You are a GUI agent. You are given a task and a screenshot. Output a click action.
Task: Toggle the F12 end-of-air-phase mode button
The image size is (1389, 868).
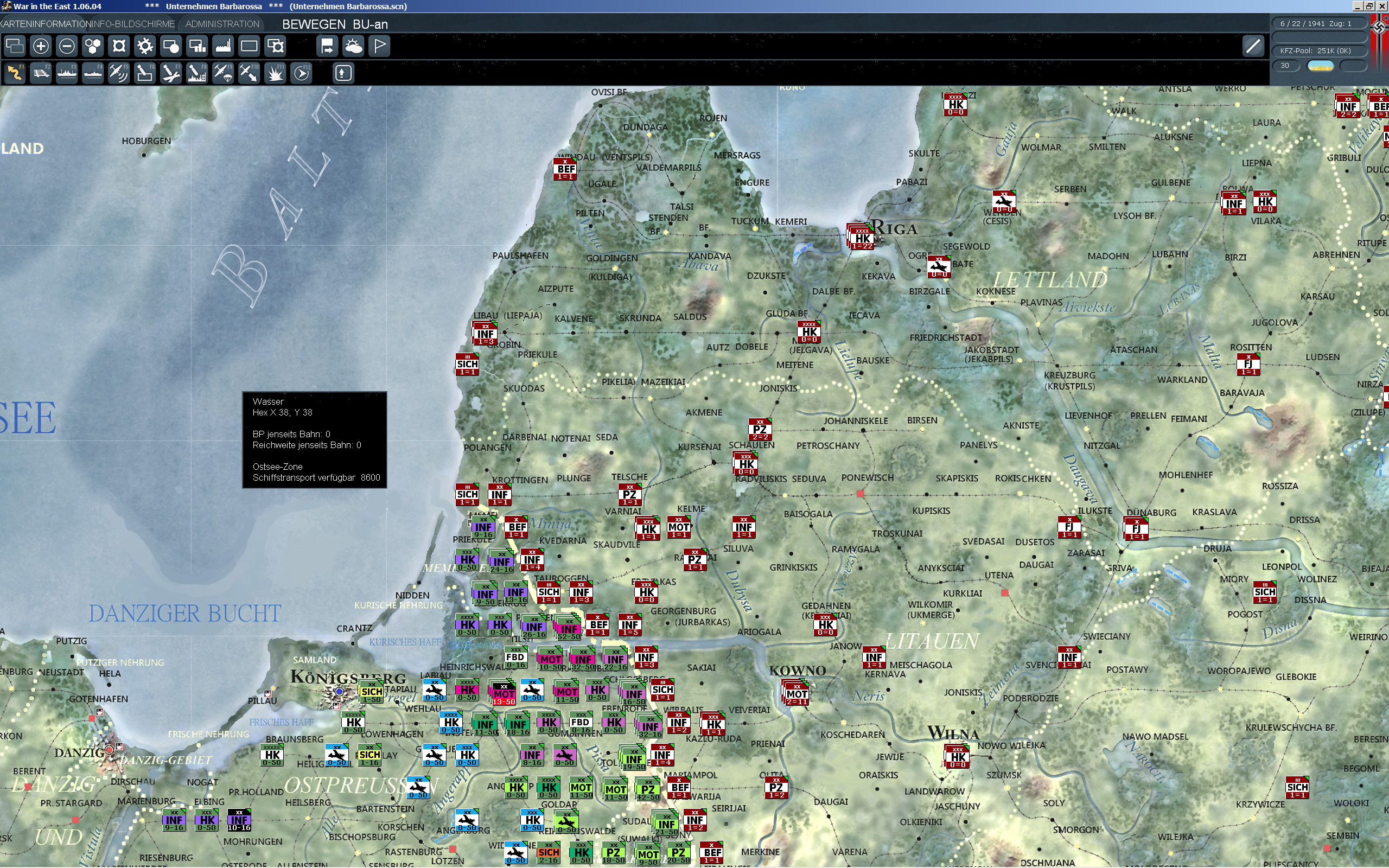tap(301, 73)
